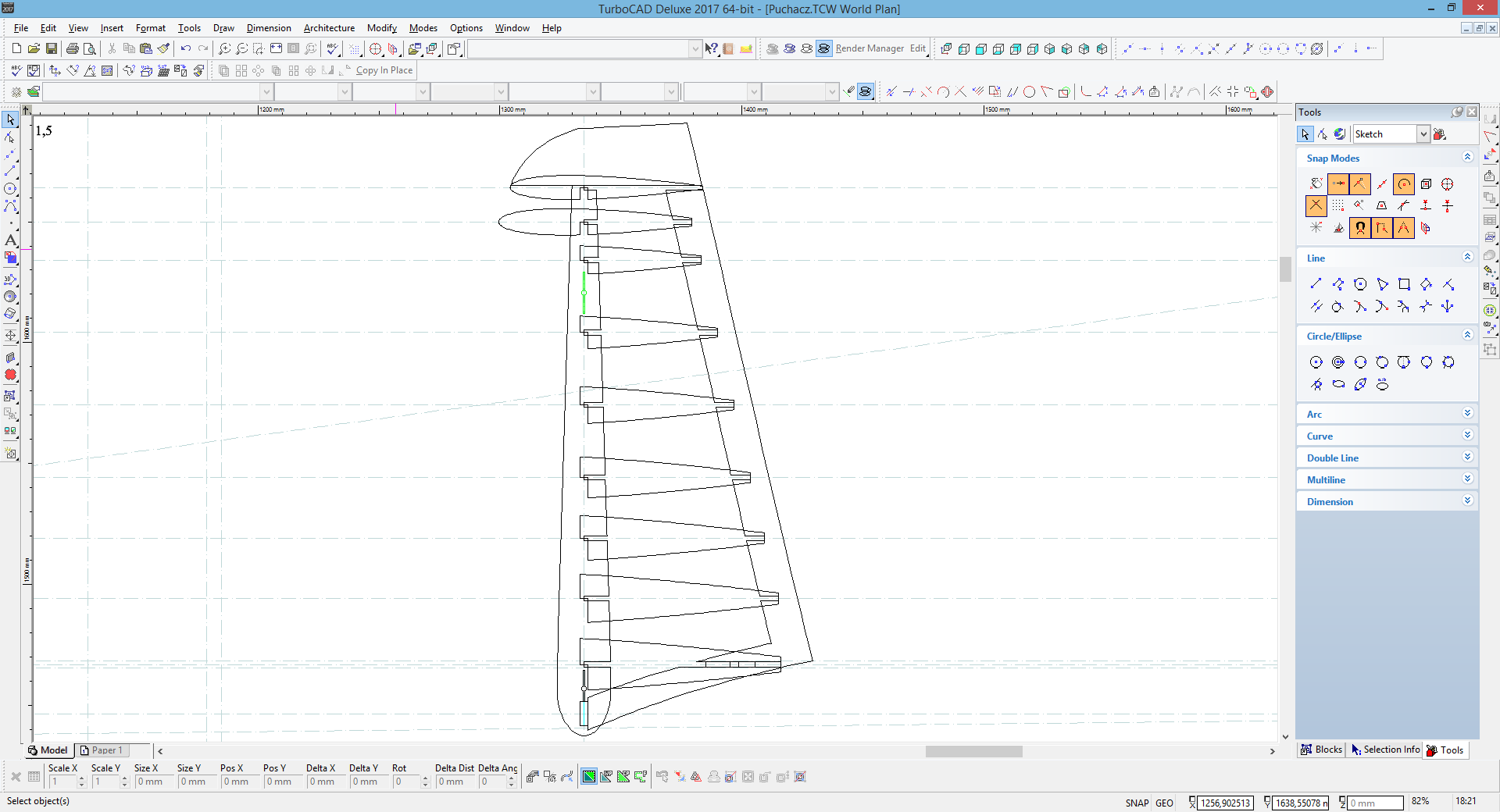Image resolution: width=1500 pixels, height=812 pixels.
Task: Click the Render Manager button
Action: 869,48
